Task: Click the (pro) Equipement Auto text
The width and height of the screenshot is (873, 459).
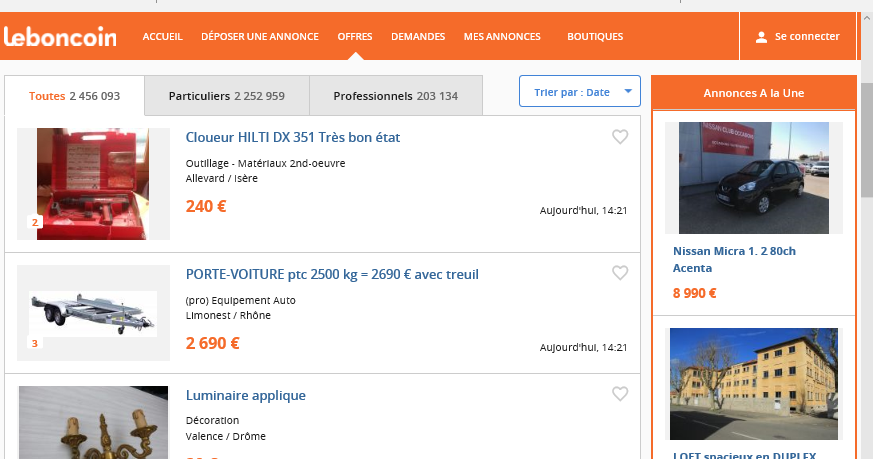Action: pos(241,300)
